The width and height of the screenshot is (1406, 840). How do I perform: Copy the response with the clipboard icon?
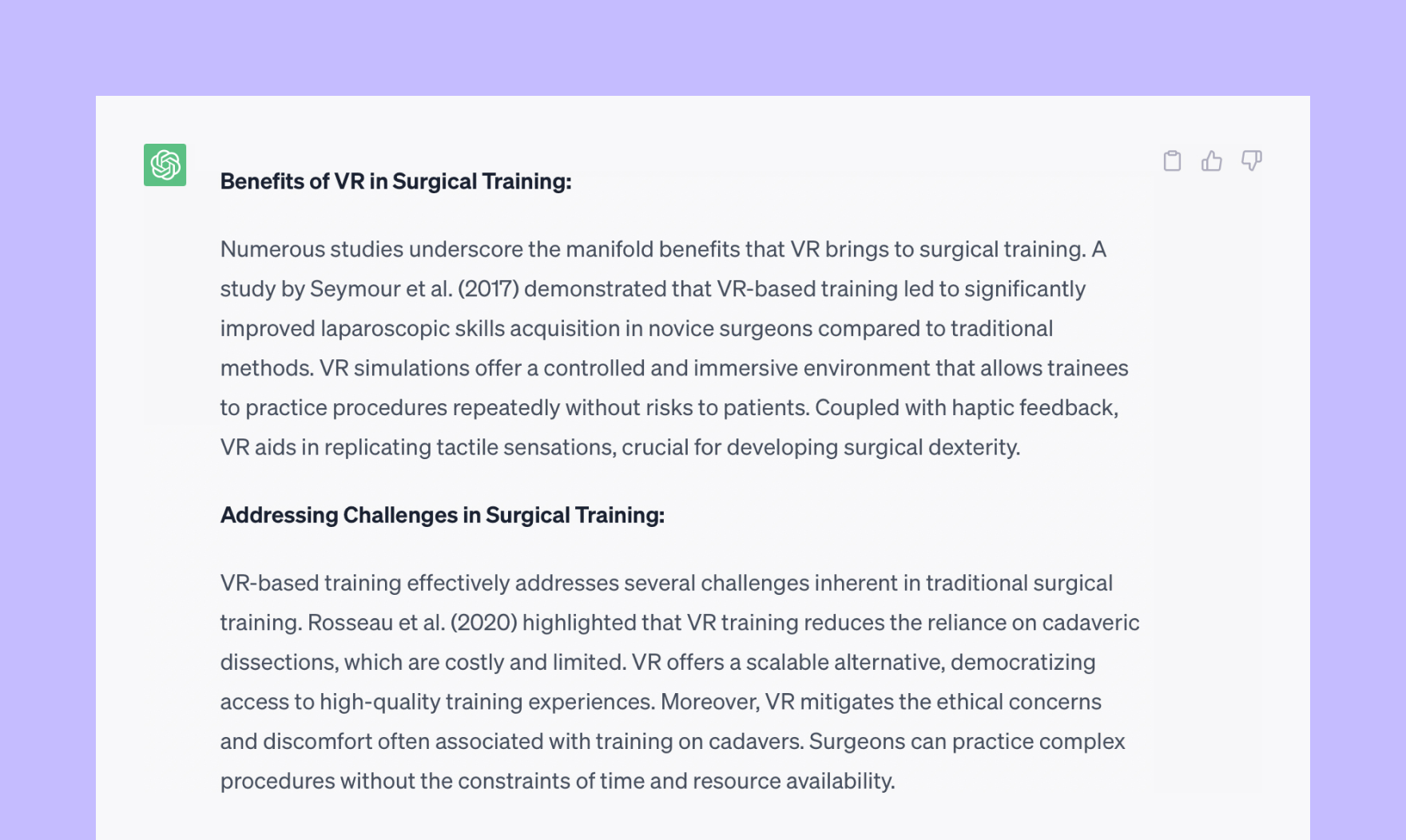[1172, 161]
